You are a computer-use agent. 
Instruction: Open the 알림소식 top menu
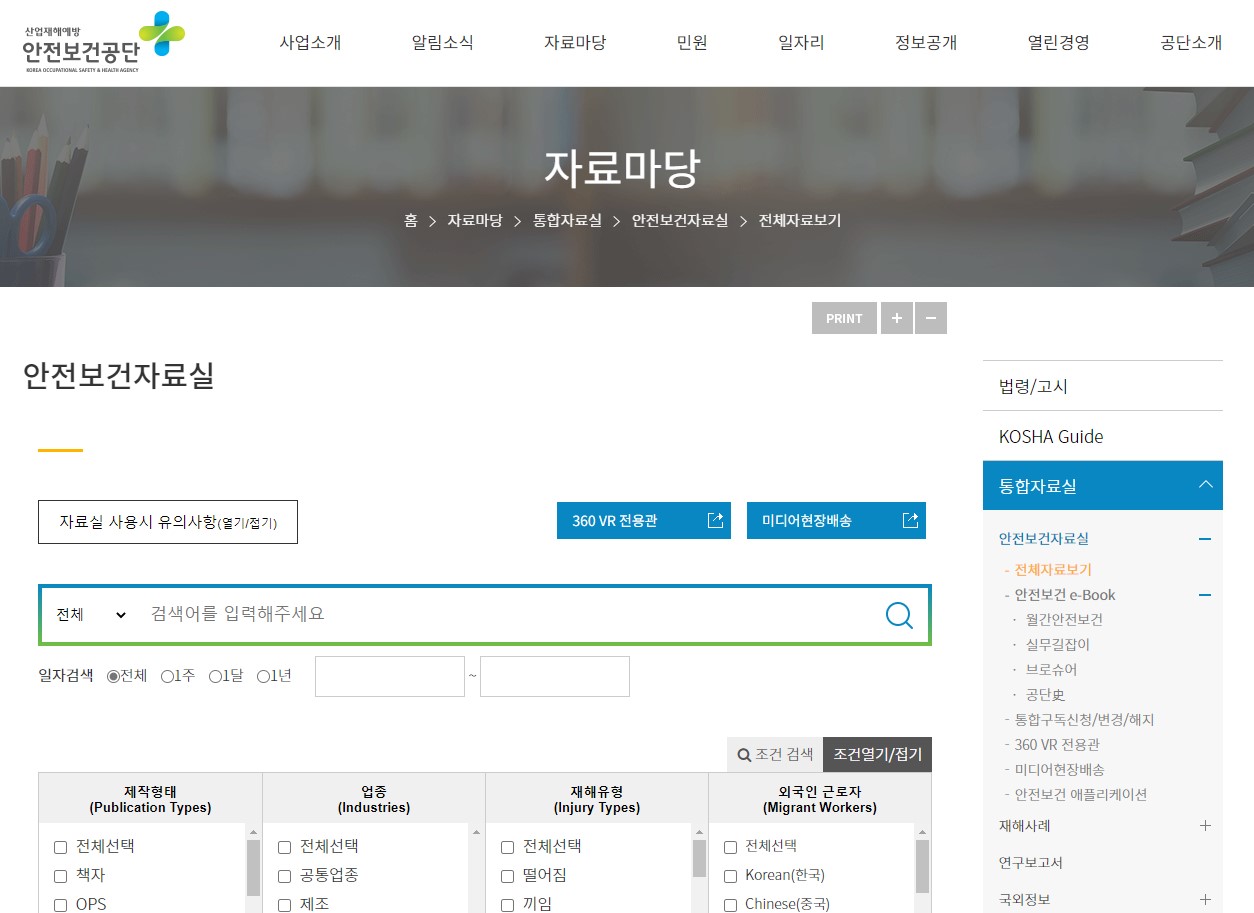(442, 42)
